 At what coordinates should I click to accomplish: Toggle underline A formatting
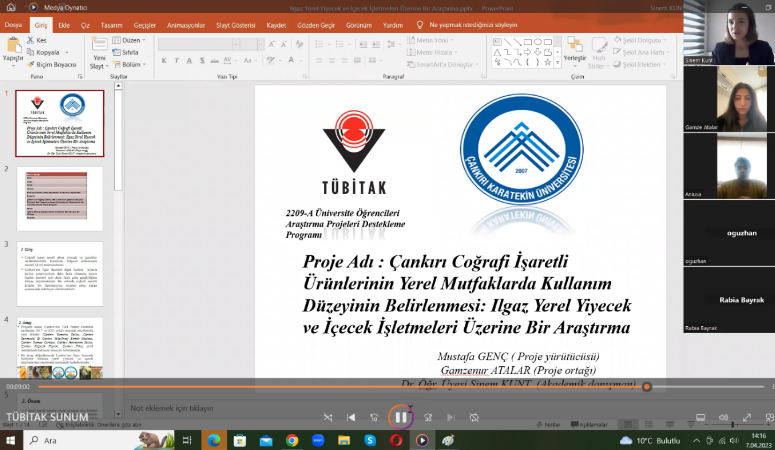189,60
